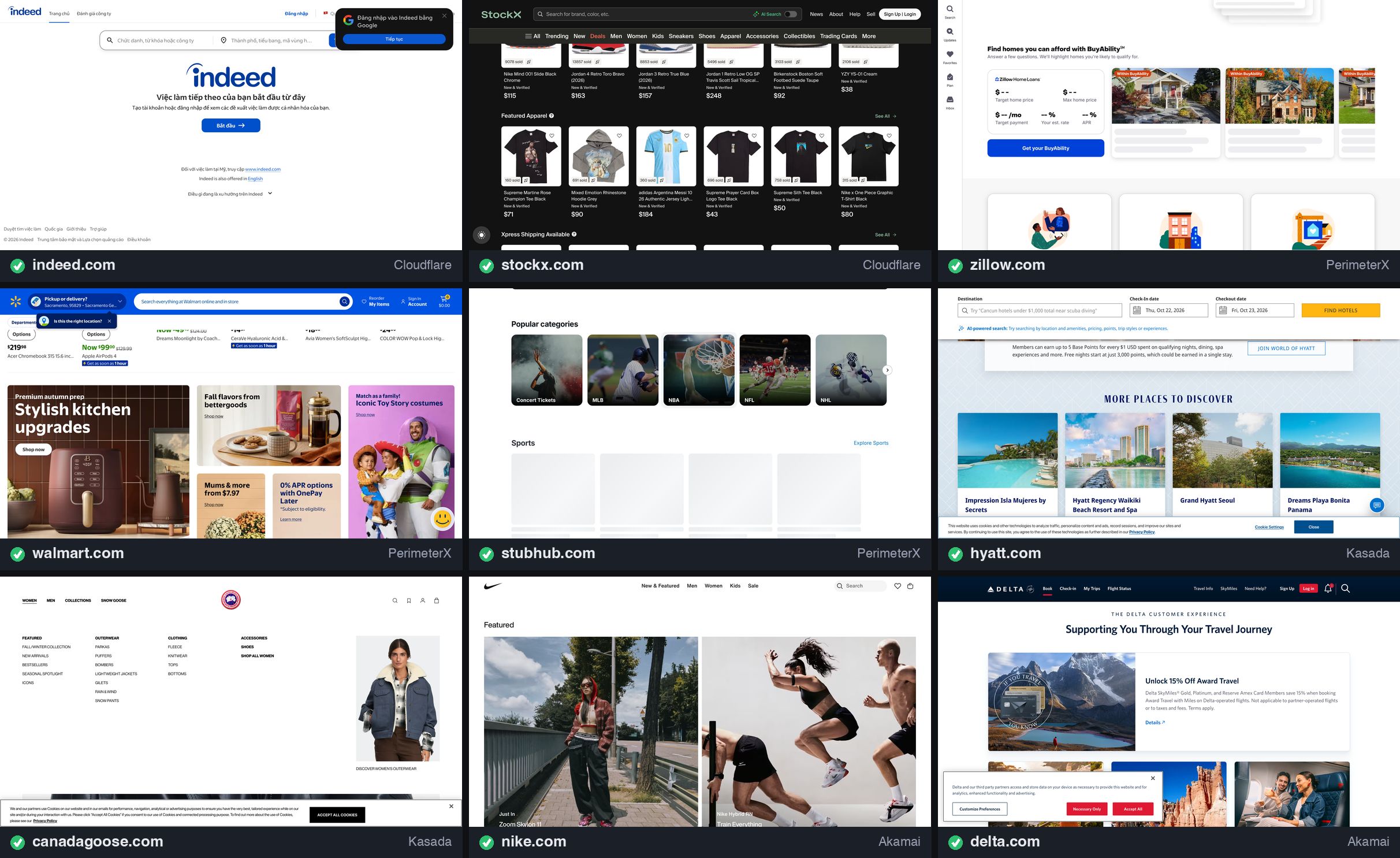Open the Deals tab on StockX
Image resolution: width=1400 pixels, height=858 pixels.
click(x=597, y=36)
